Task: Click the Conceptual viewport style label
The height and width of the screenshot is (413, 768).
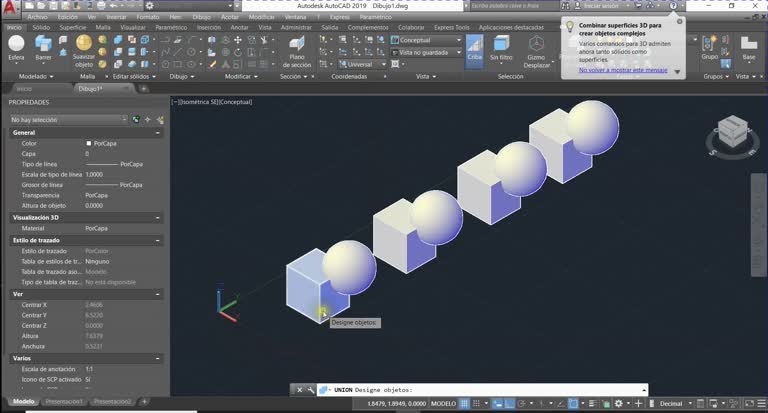Action: 236,102
